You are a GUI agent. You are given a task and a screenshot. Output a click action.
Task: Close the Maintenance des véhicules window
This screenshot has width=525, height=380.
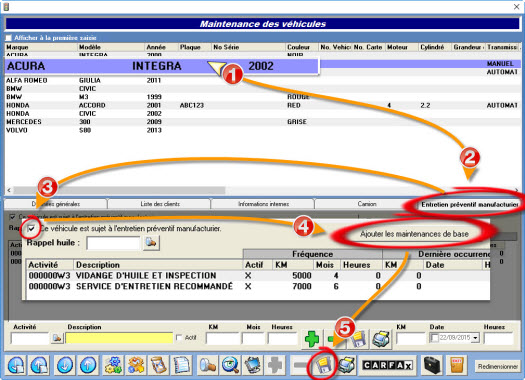click(517, 6)
